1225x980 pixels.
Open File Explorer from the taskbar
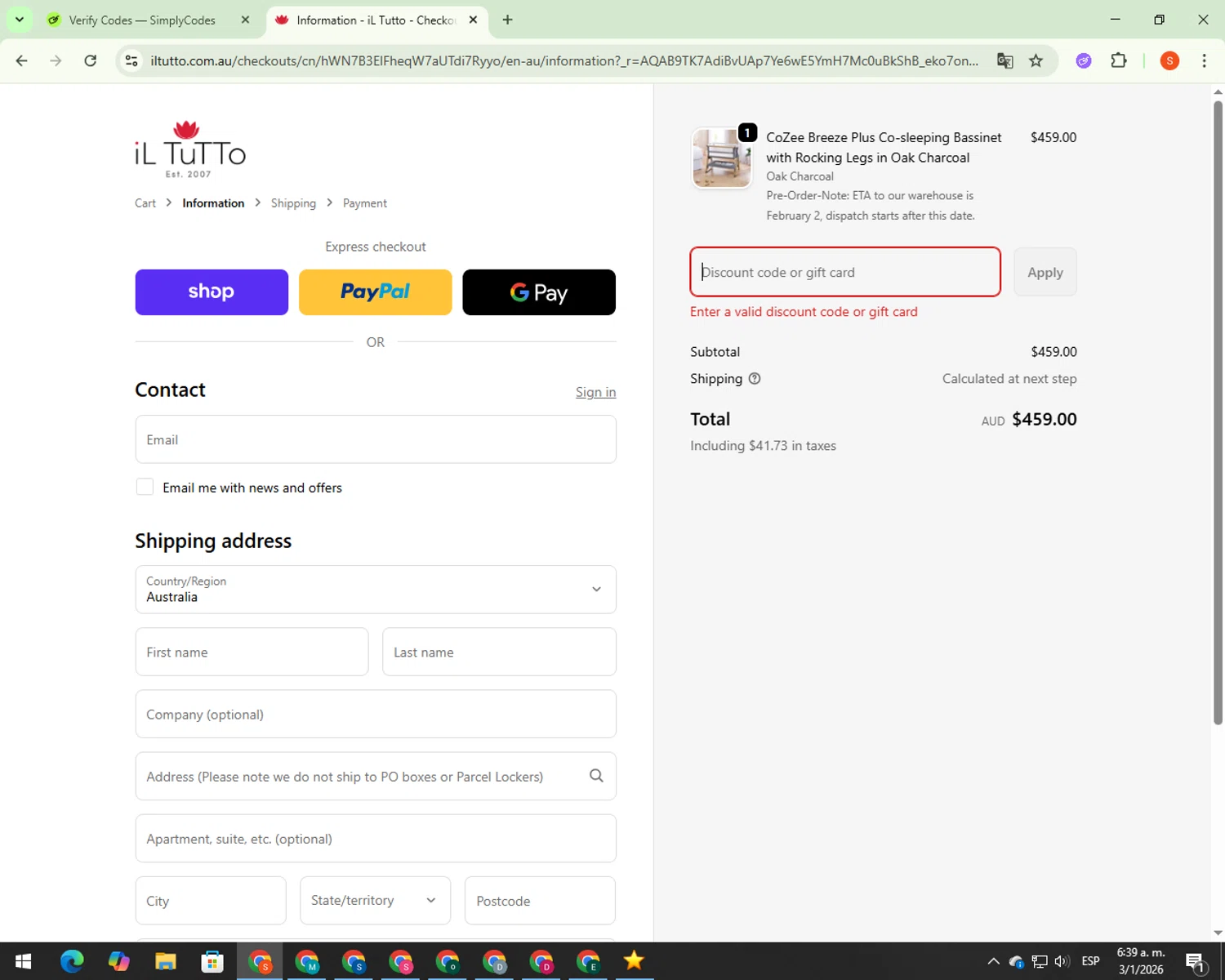coord(166,961)
